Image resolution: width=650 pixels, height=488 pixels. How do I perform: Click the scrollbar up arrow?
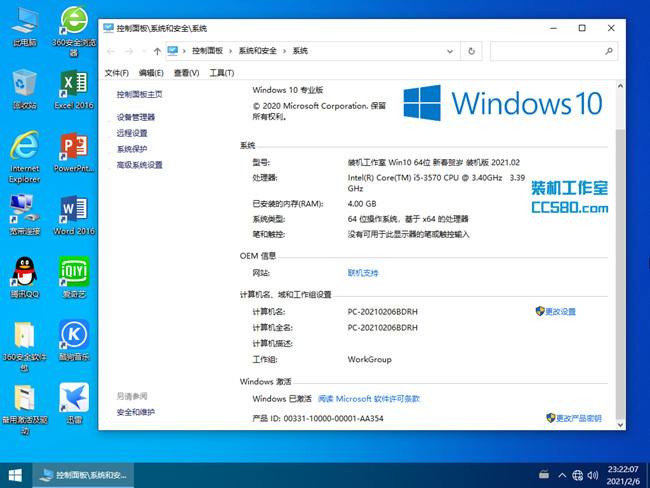620,86
